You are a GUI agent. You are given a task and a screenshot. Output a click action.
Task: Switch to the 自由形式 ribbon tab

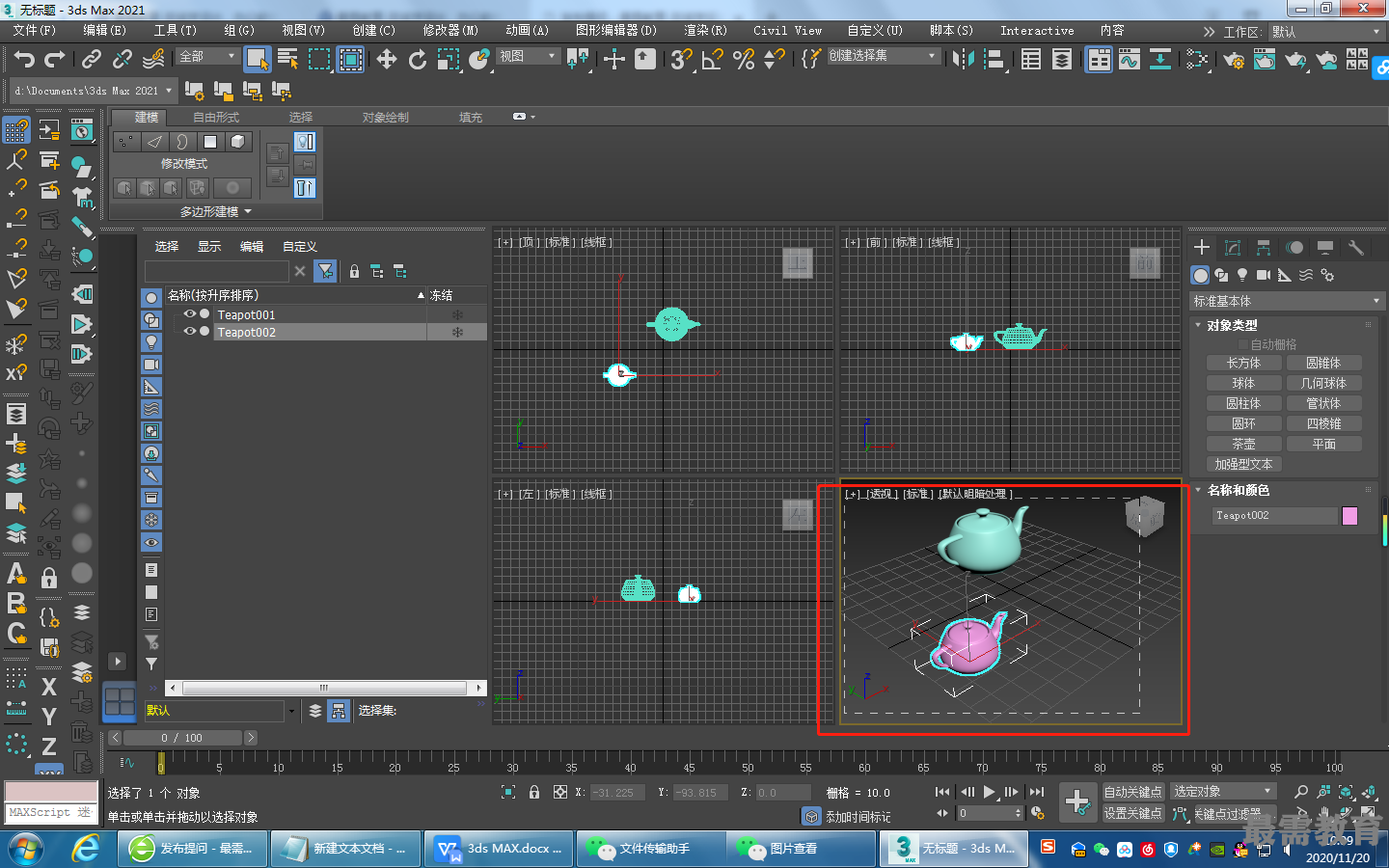(216, 117)
